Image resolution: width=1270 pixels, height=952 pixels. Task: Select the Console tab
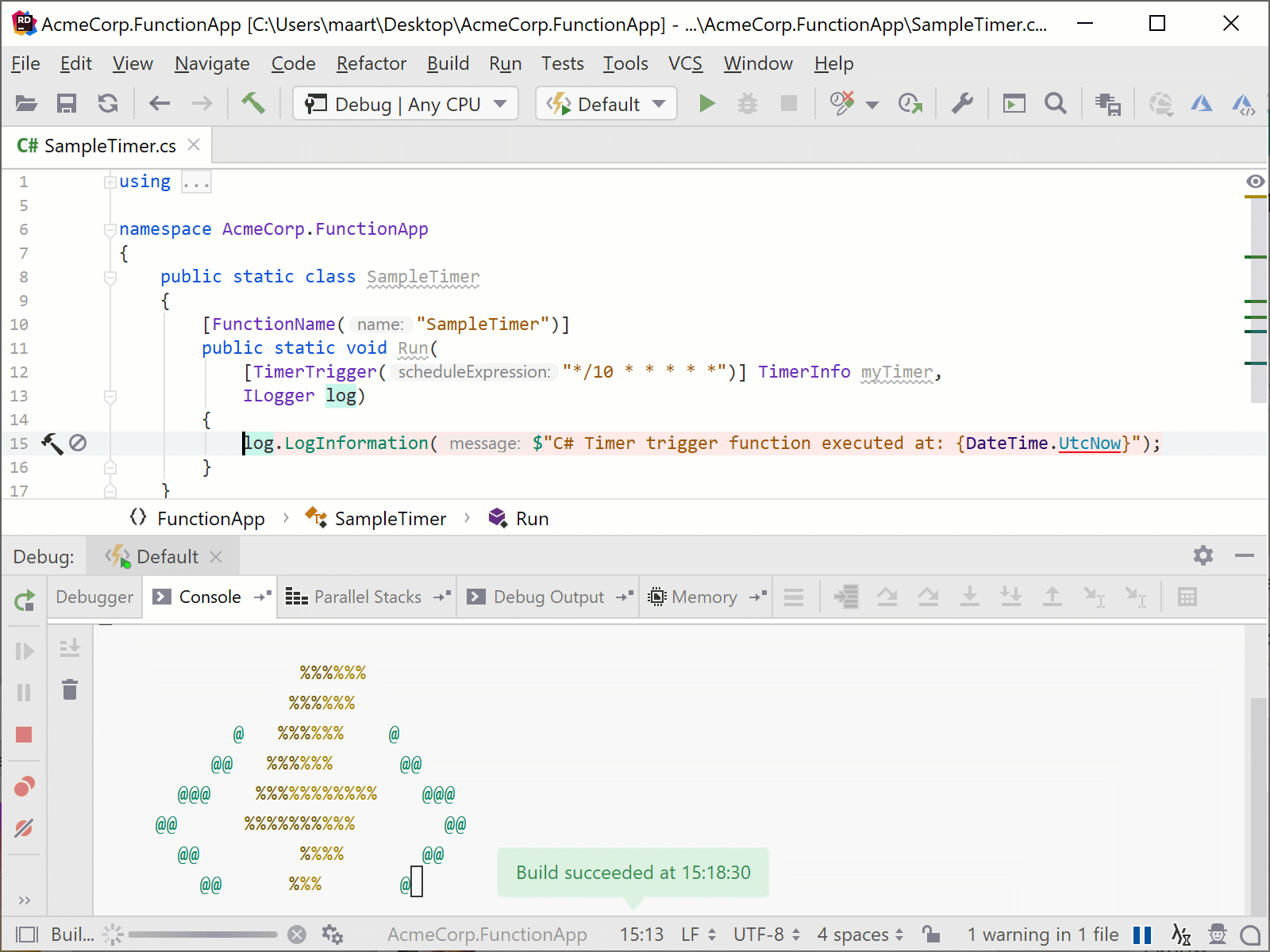click(x=210, y=597)
